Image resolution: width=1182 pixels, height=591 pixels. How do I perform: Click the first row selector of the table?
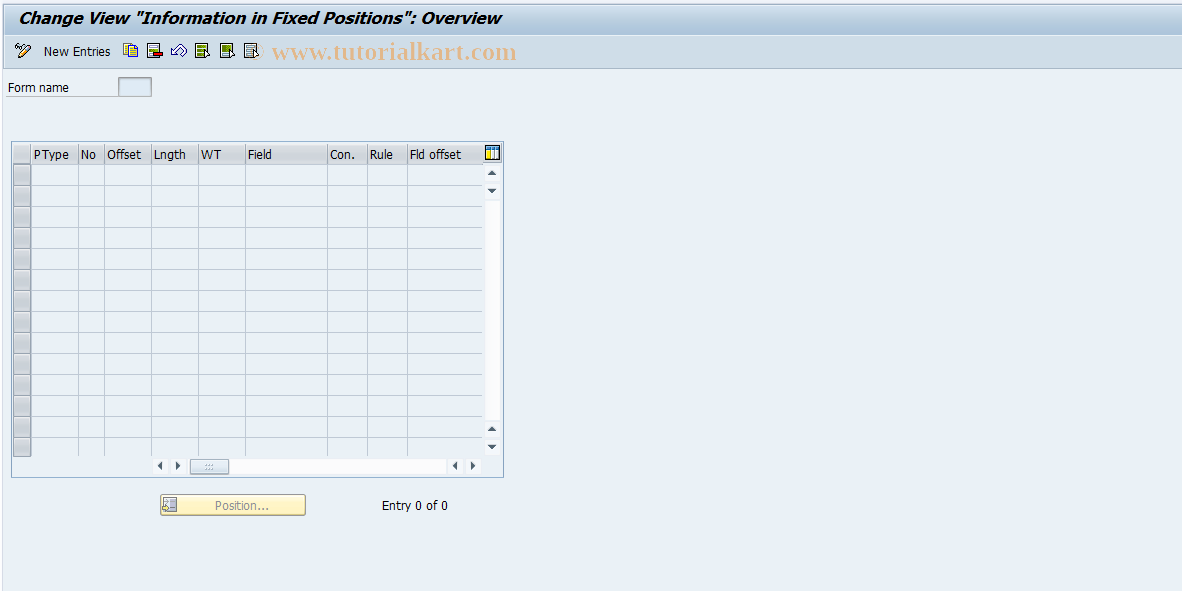[x=22, y=175]
